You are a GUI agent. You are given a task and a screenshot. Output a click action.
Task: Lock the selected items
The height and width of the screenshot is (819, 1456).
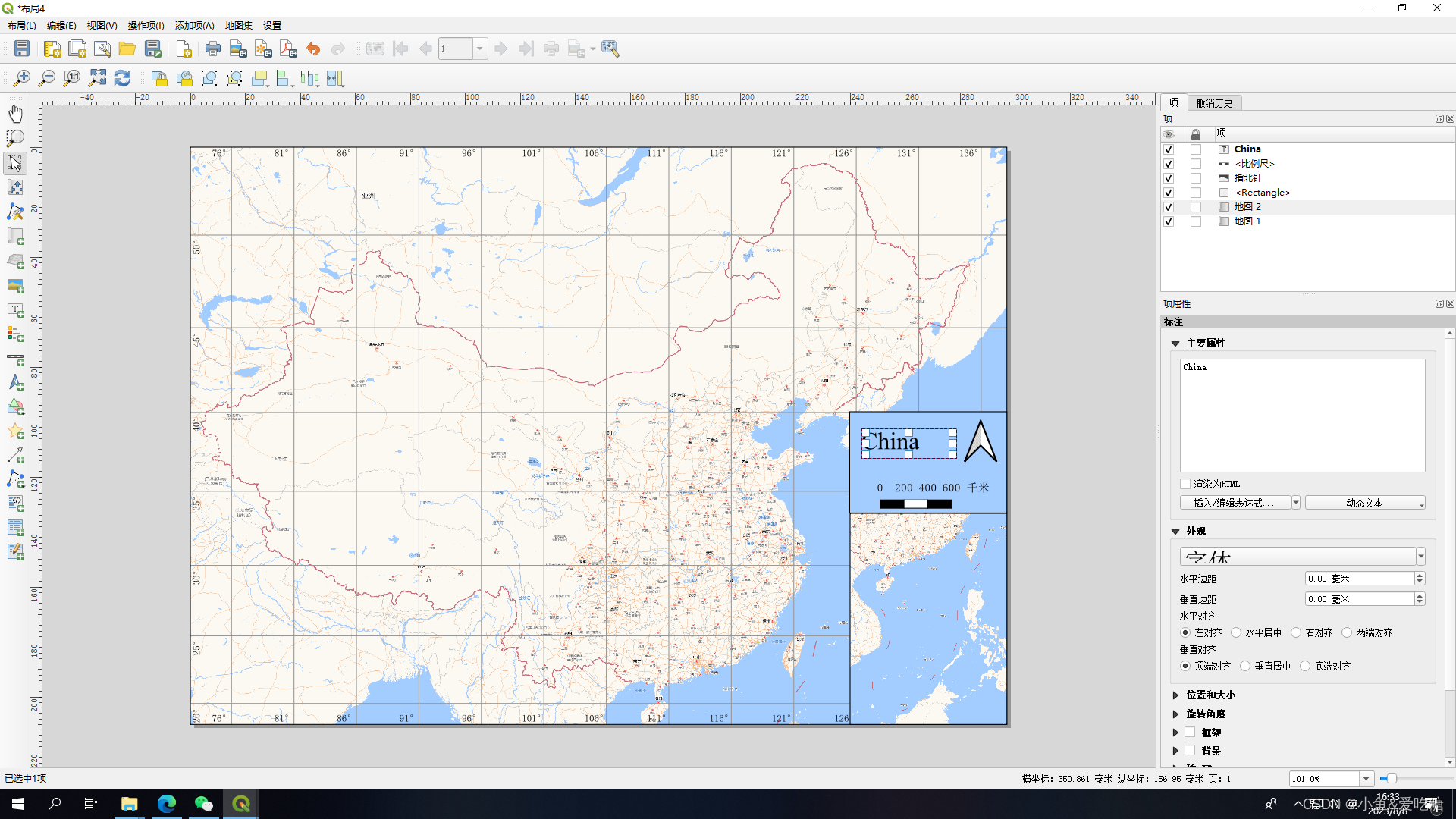point(159,78)
